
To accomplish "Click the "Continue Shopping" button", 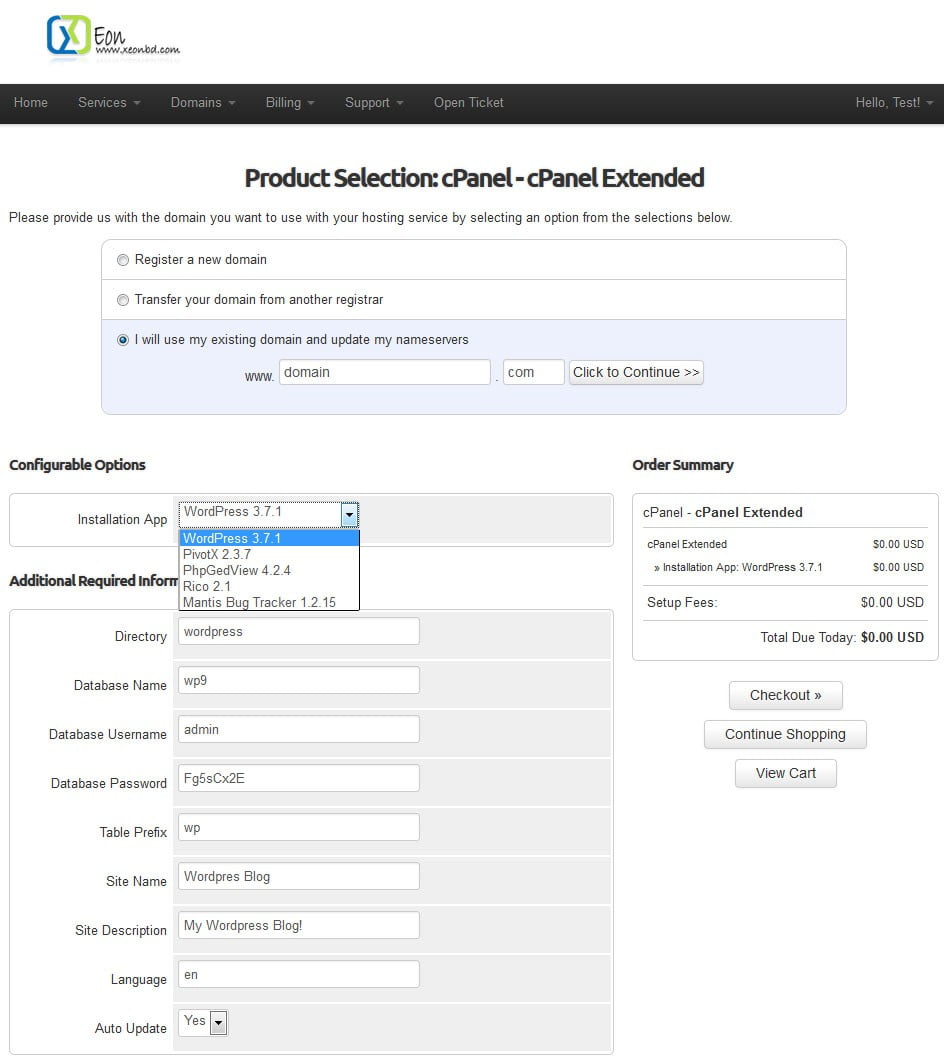I will [x=785, y=734].
